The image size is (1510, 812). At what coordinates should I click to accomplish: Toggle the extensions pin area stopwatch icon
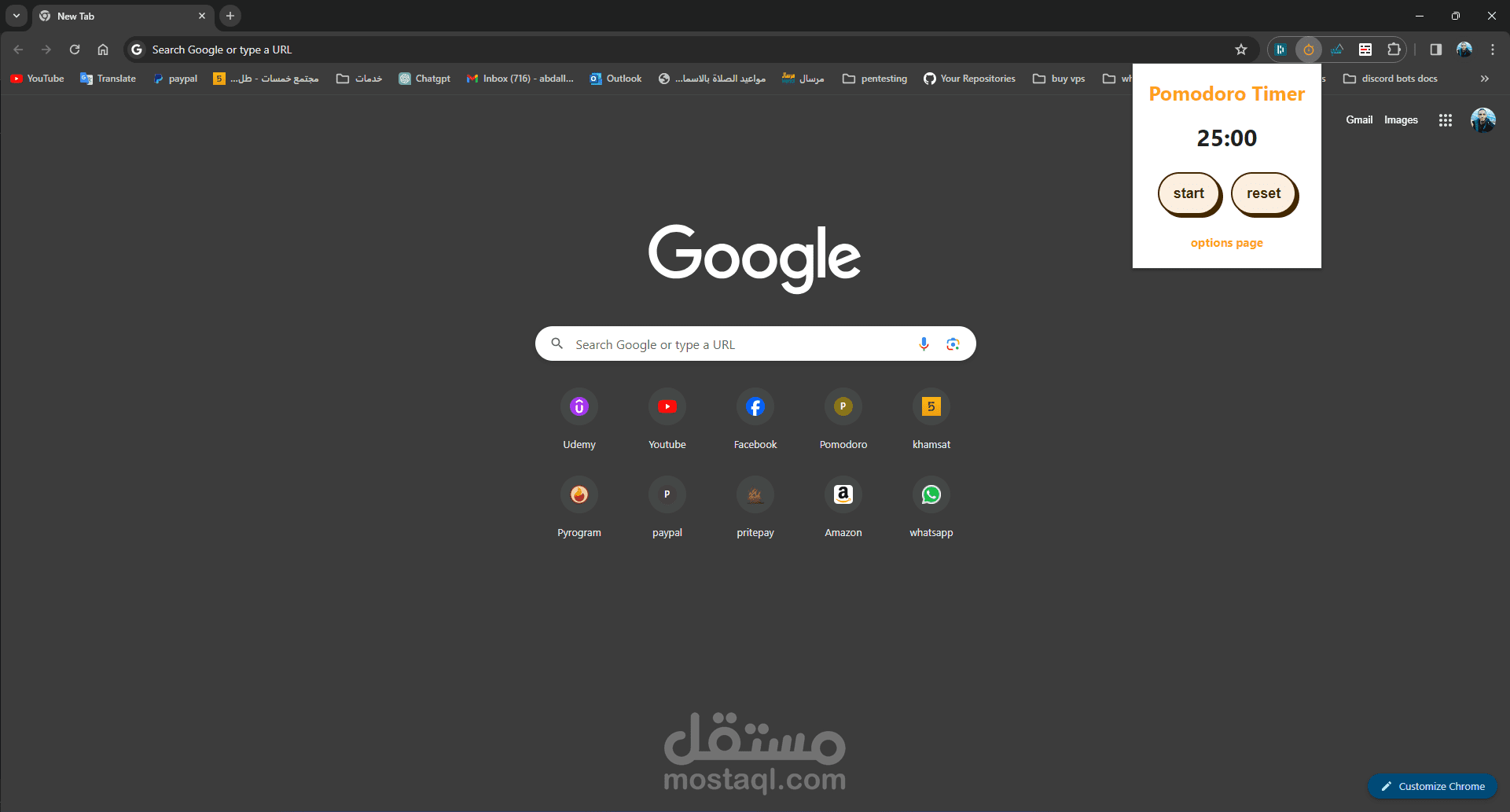point(1308,49)
